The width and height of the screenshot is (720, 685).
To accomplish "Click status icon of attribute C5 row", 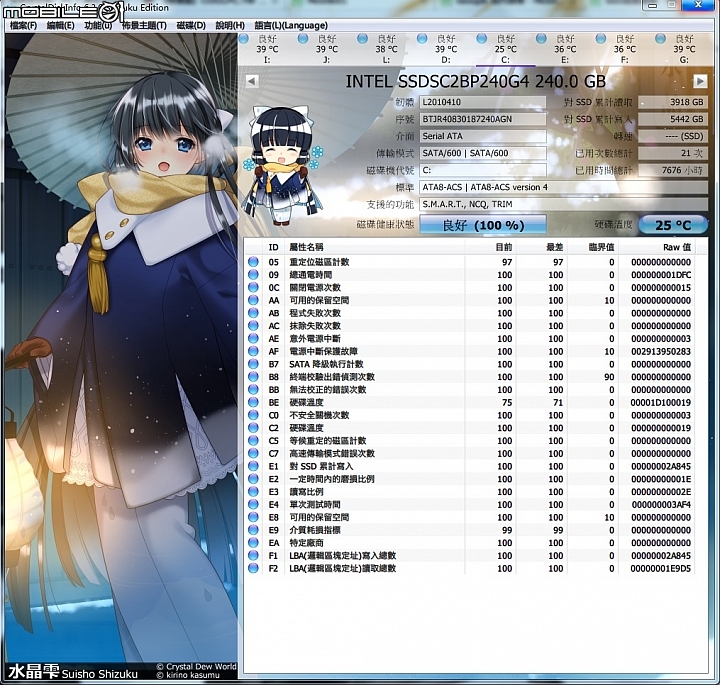I will [253, 441].
